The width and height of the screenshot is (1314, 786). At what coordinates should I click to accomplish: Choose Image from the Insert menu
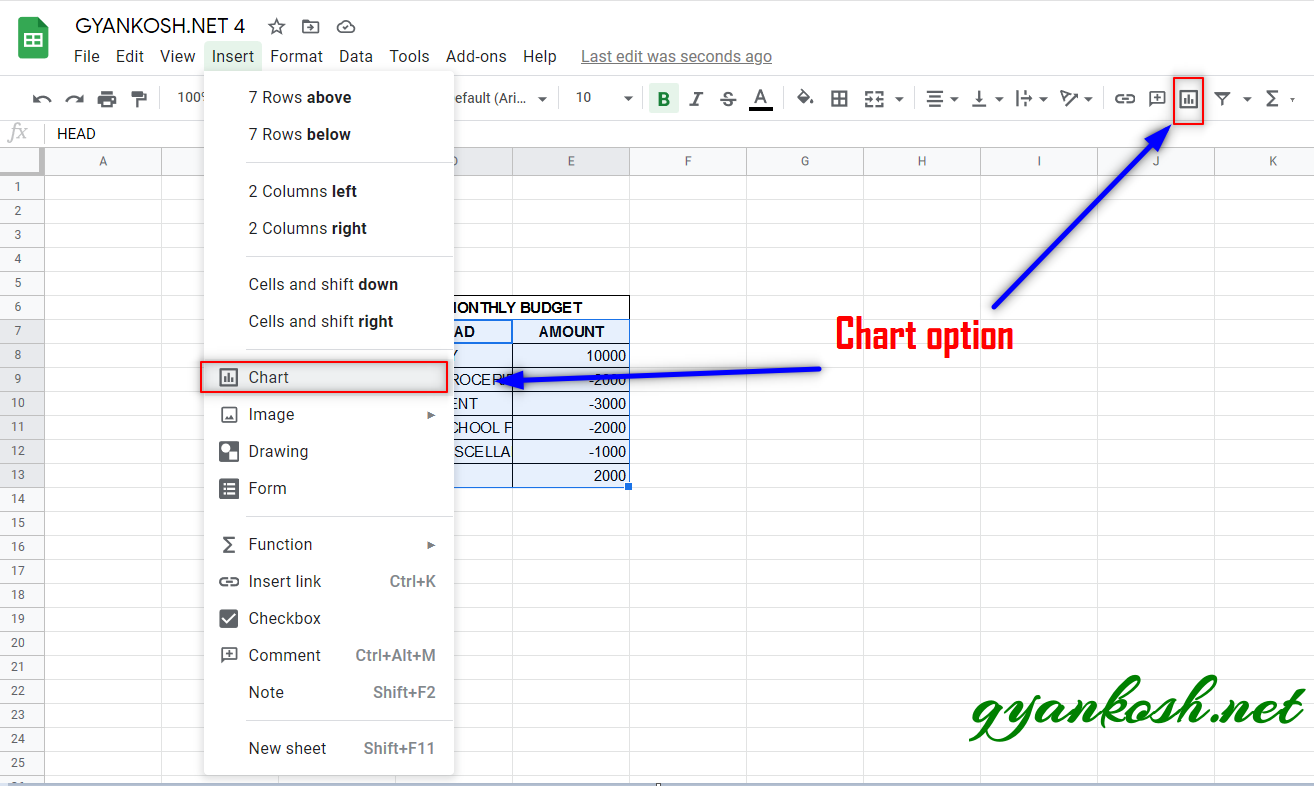[x=328, y=414]
